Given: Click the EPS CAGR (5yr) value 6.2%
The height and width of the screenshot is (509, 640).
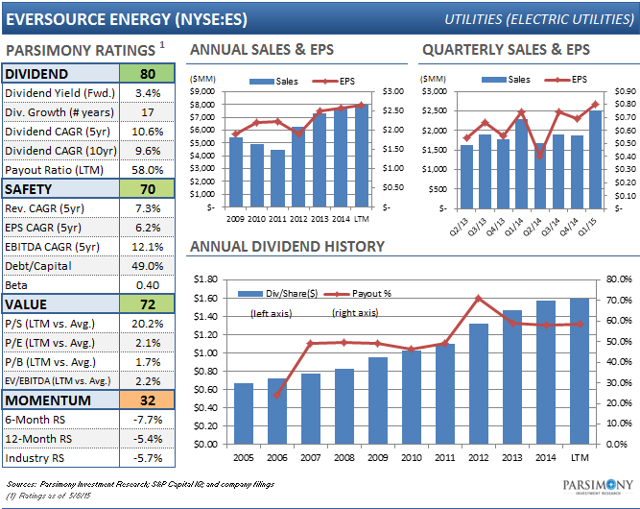Looking at the screenshot, I should pyautogui.click(x=147, y=228).
